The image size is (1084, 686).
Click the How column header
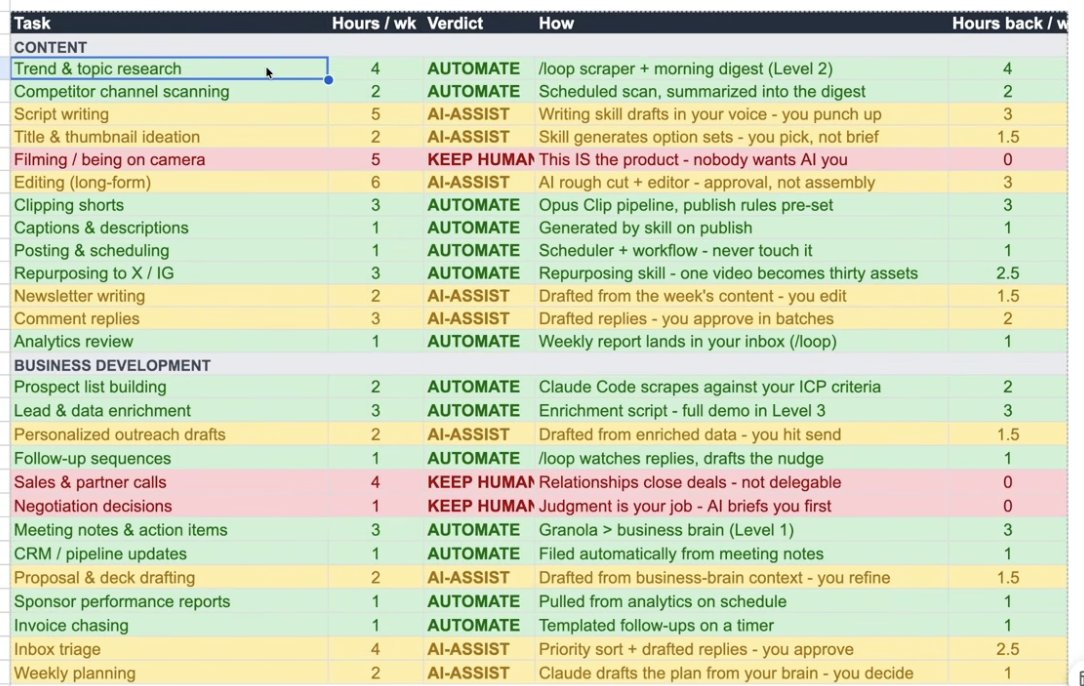[742, 24]
